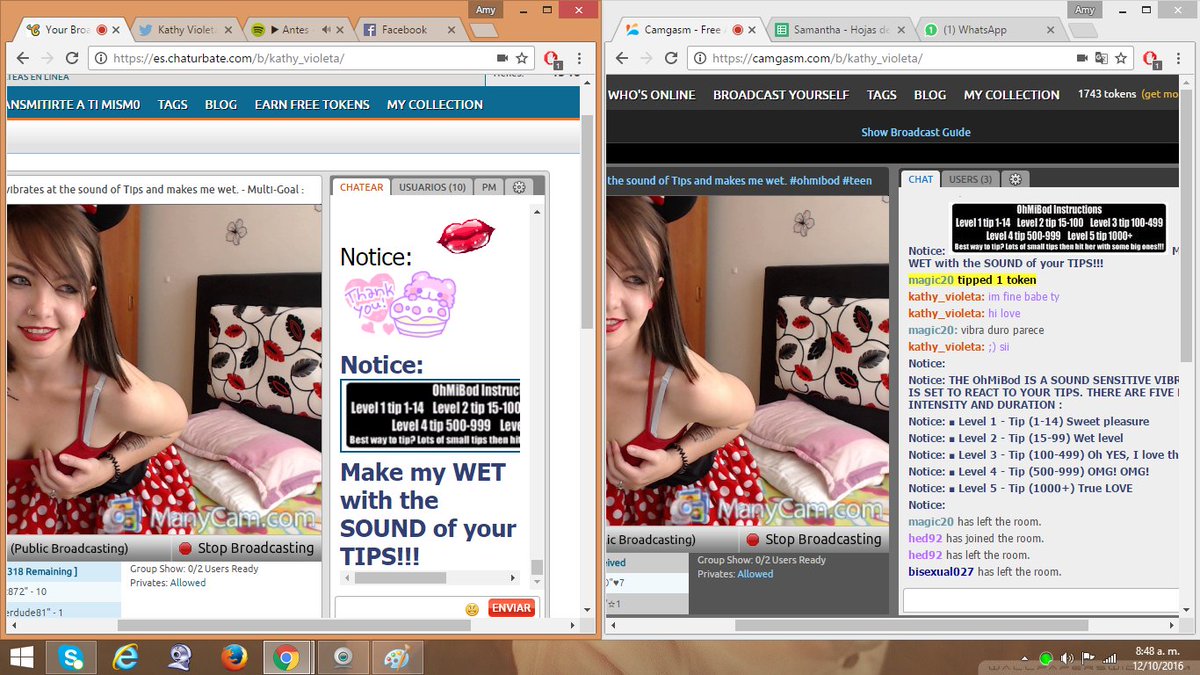
Task: Click the Allowed privates link in left window
Action: coord(188,583)
